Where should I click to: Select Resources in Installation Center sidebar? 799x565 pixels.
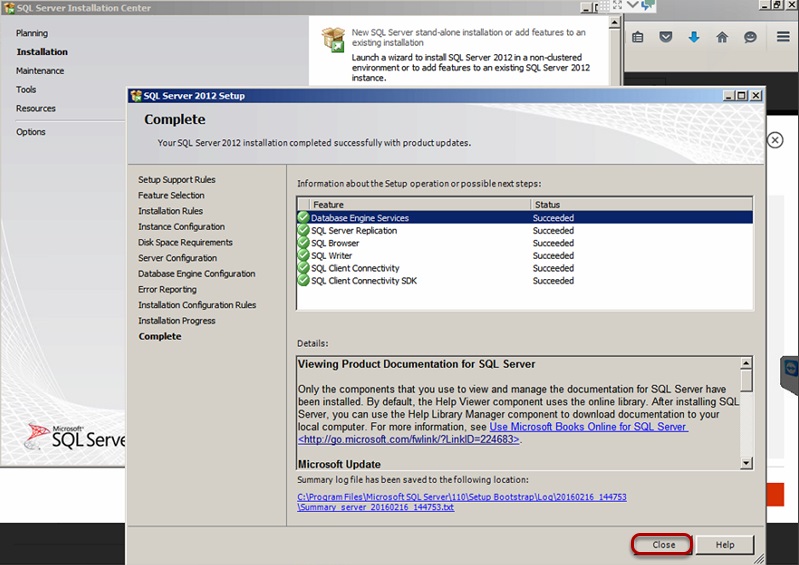click(35, 109)
